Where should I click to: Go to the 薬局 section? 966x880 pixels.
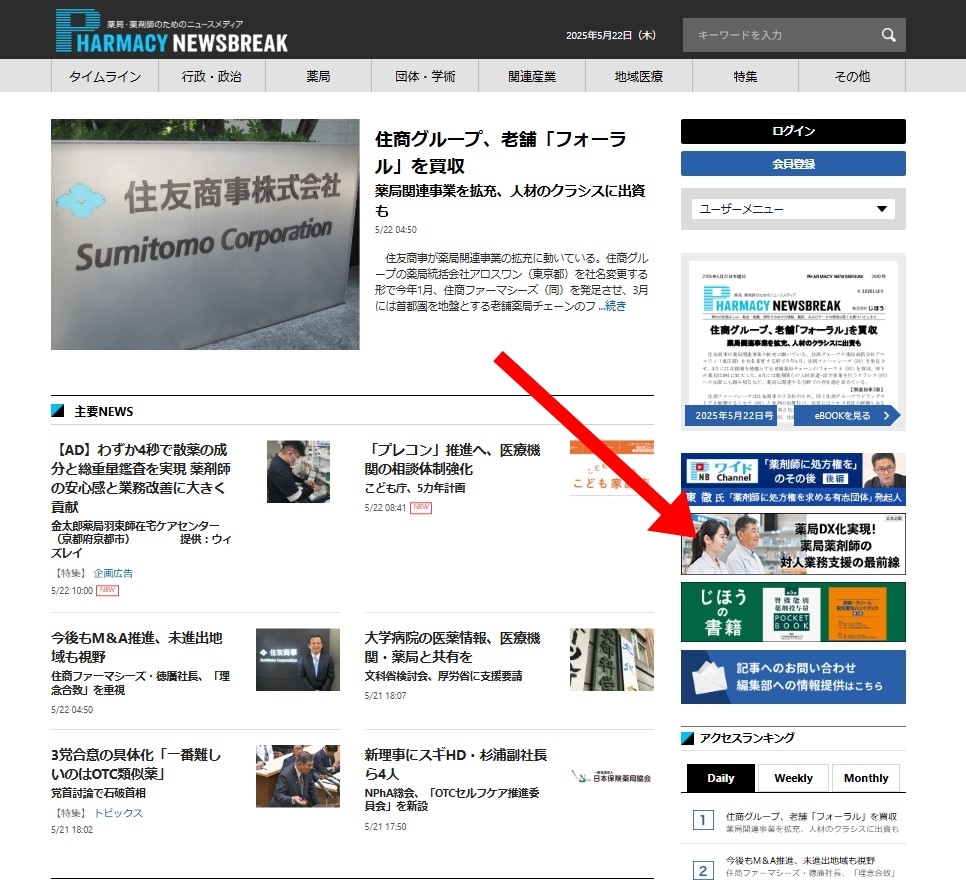pos(319,76)
